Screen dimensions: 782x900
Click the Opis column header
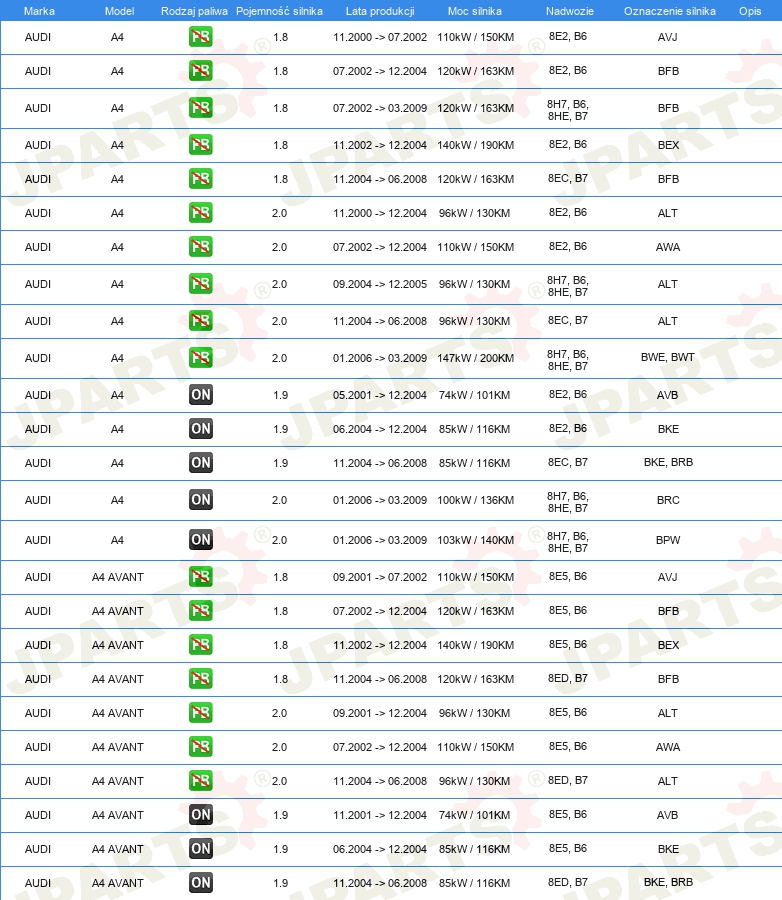coord(750,11)
